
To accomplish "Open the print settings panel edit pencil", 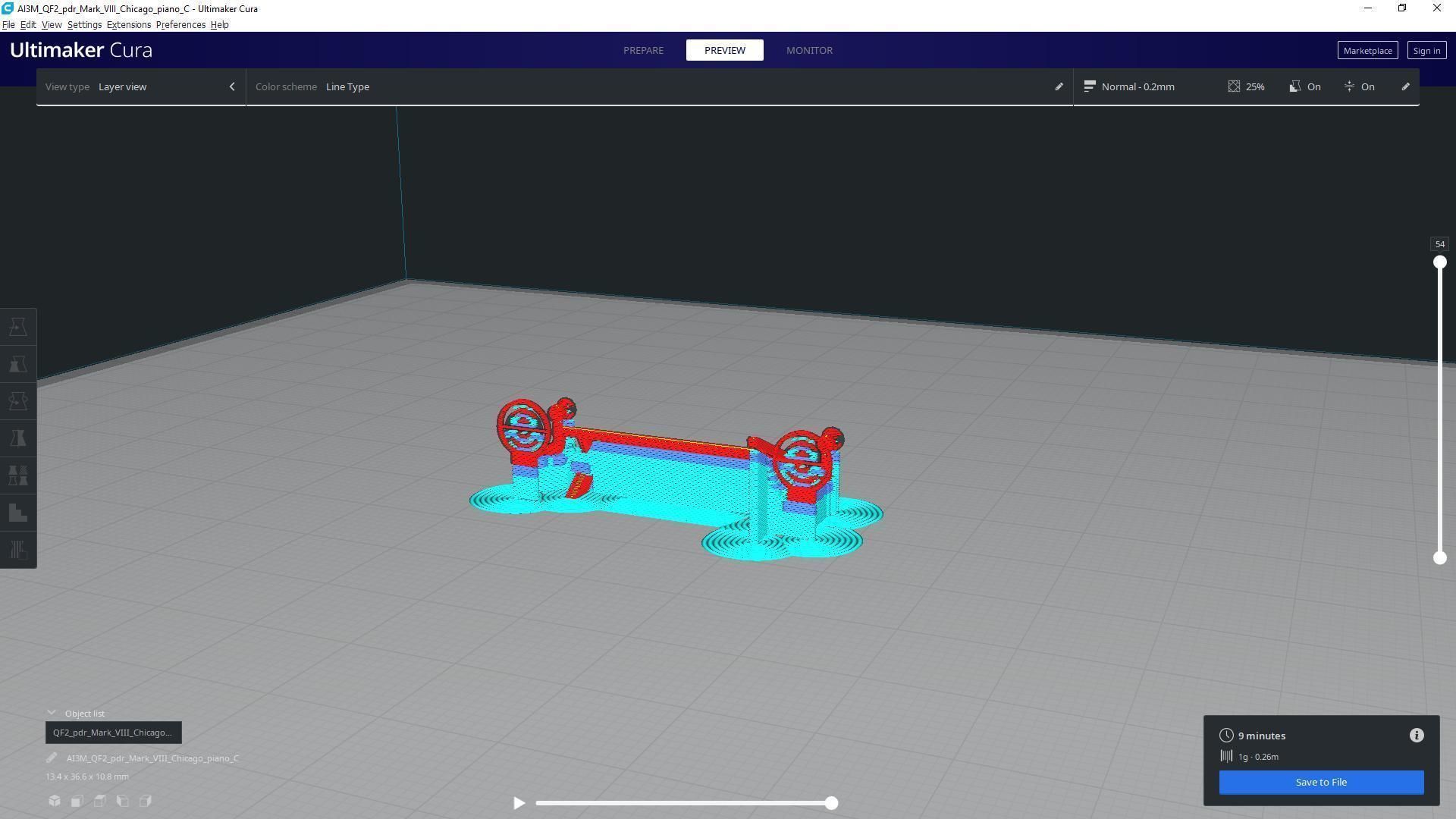I will coord(1405,86).
